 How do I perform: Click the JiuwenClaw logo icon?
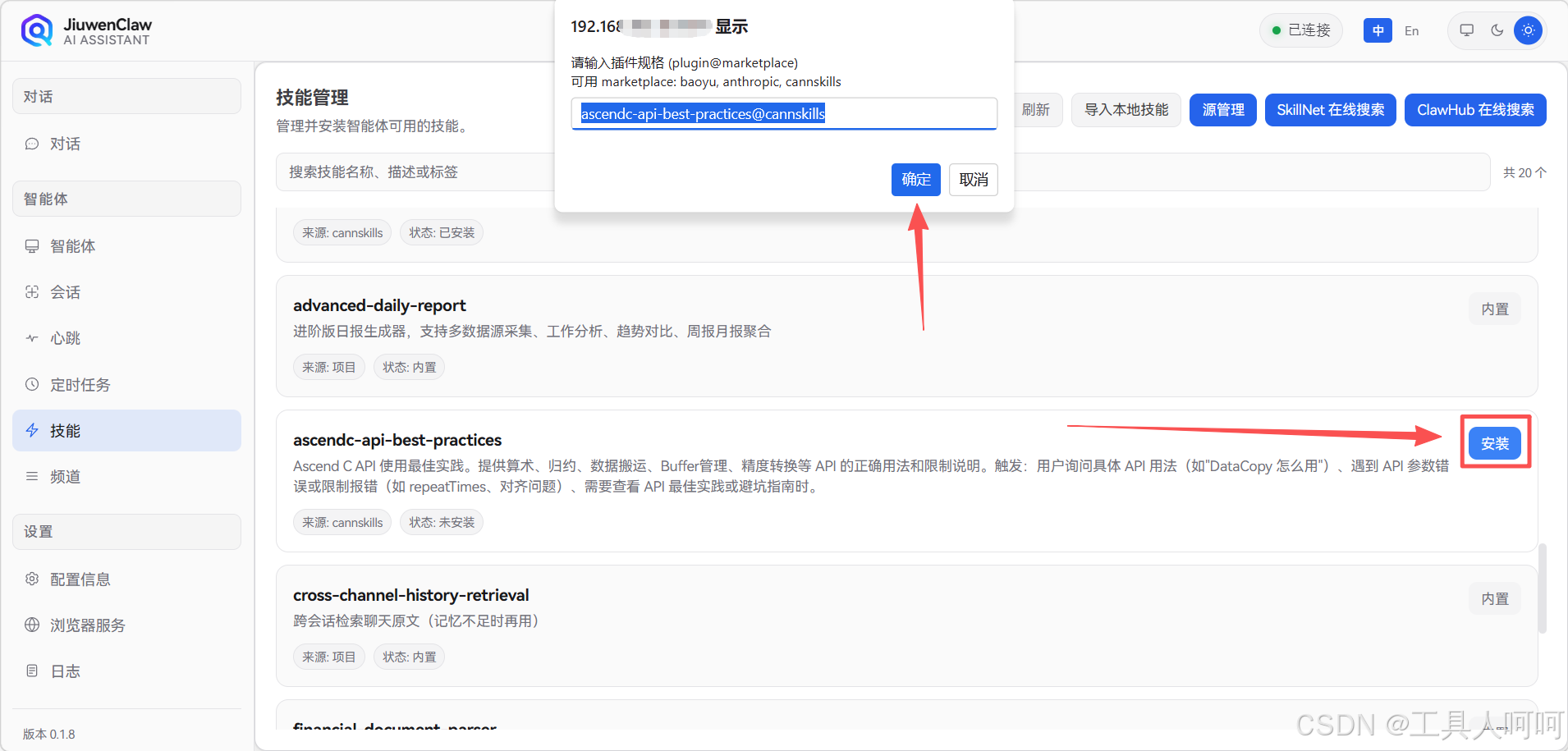coord(37,30)
